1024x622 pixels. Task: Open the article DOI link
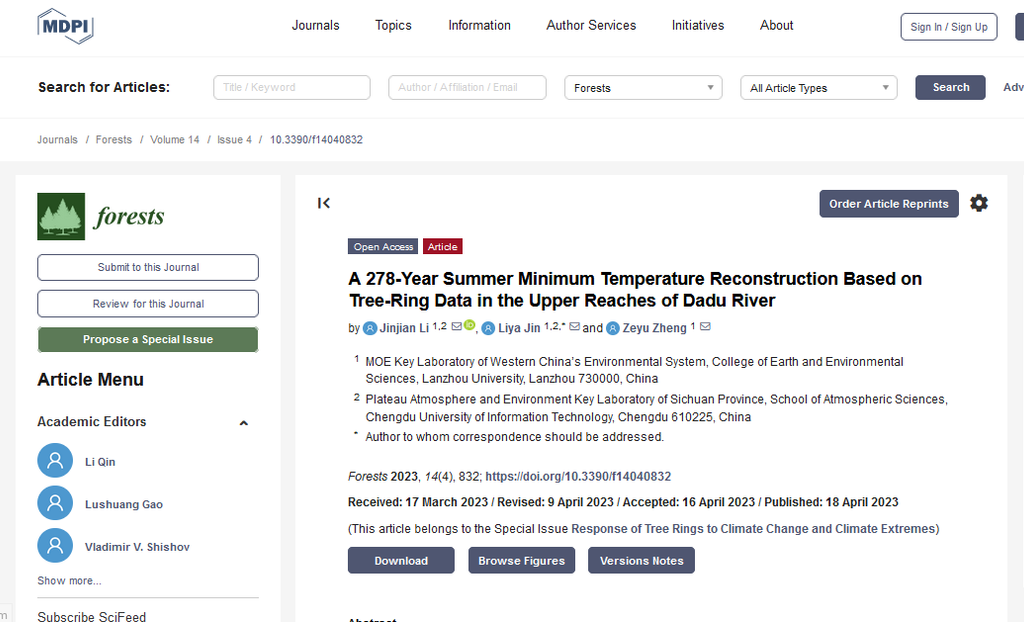[x=578, y=476]
